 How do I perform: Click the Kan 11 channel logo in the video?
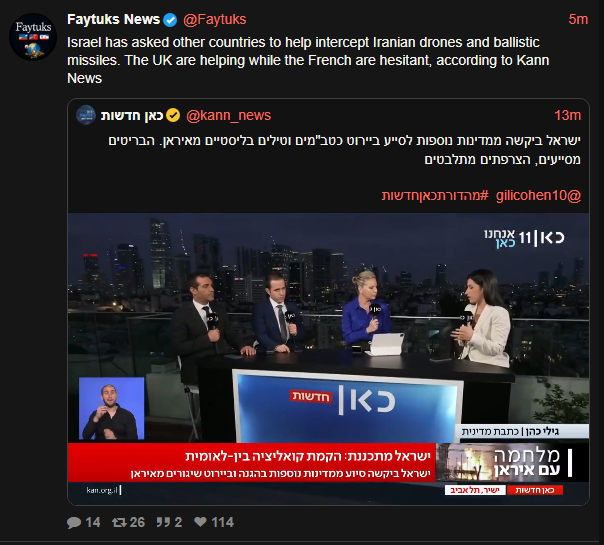coord(524,238)
